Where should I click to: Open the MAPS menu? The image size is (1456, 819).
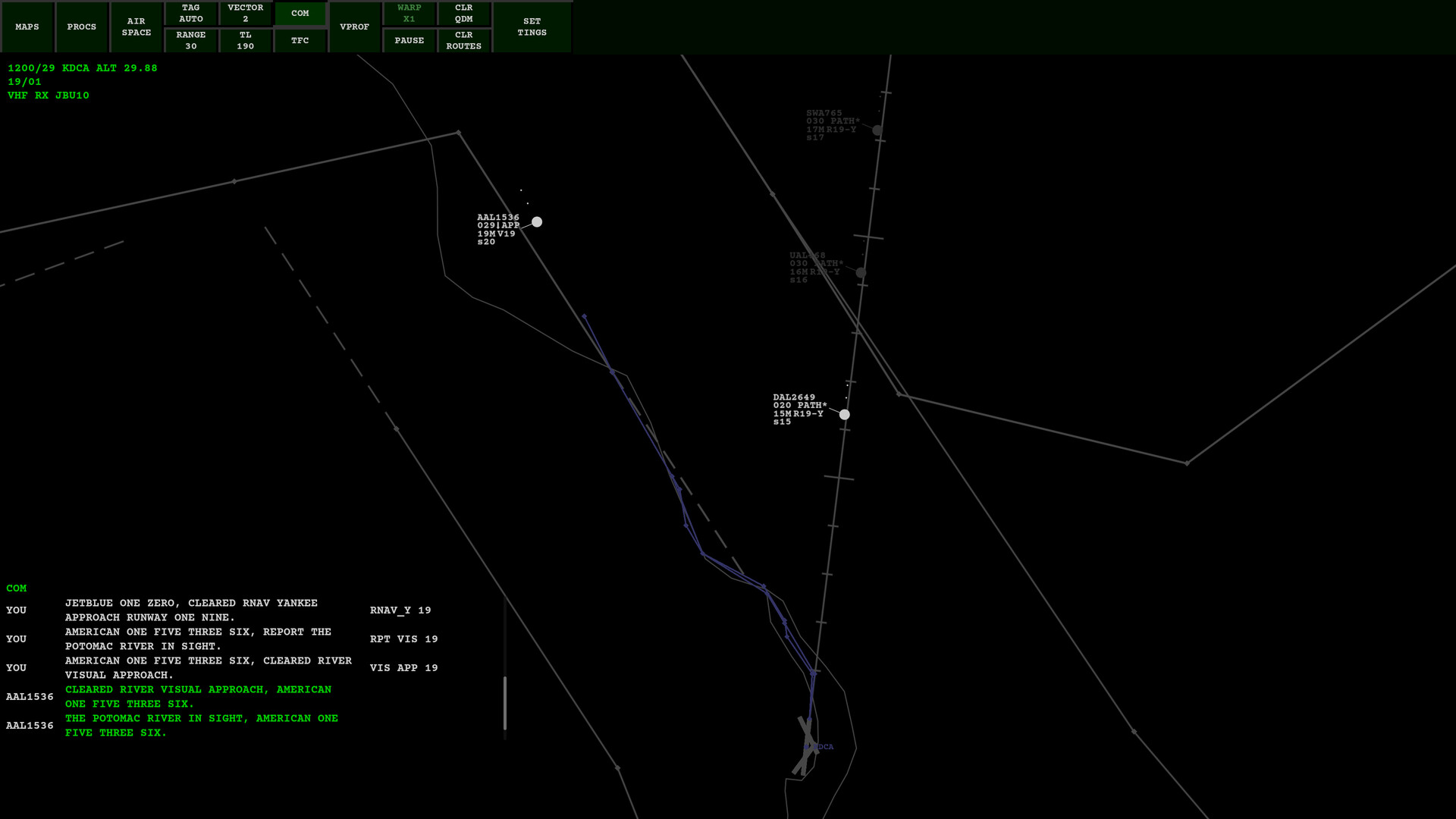(27, 27)
